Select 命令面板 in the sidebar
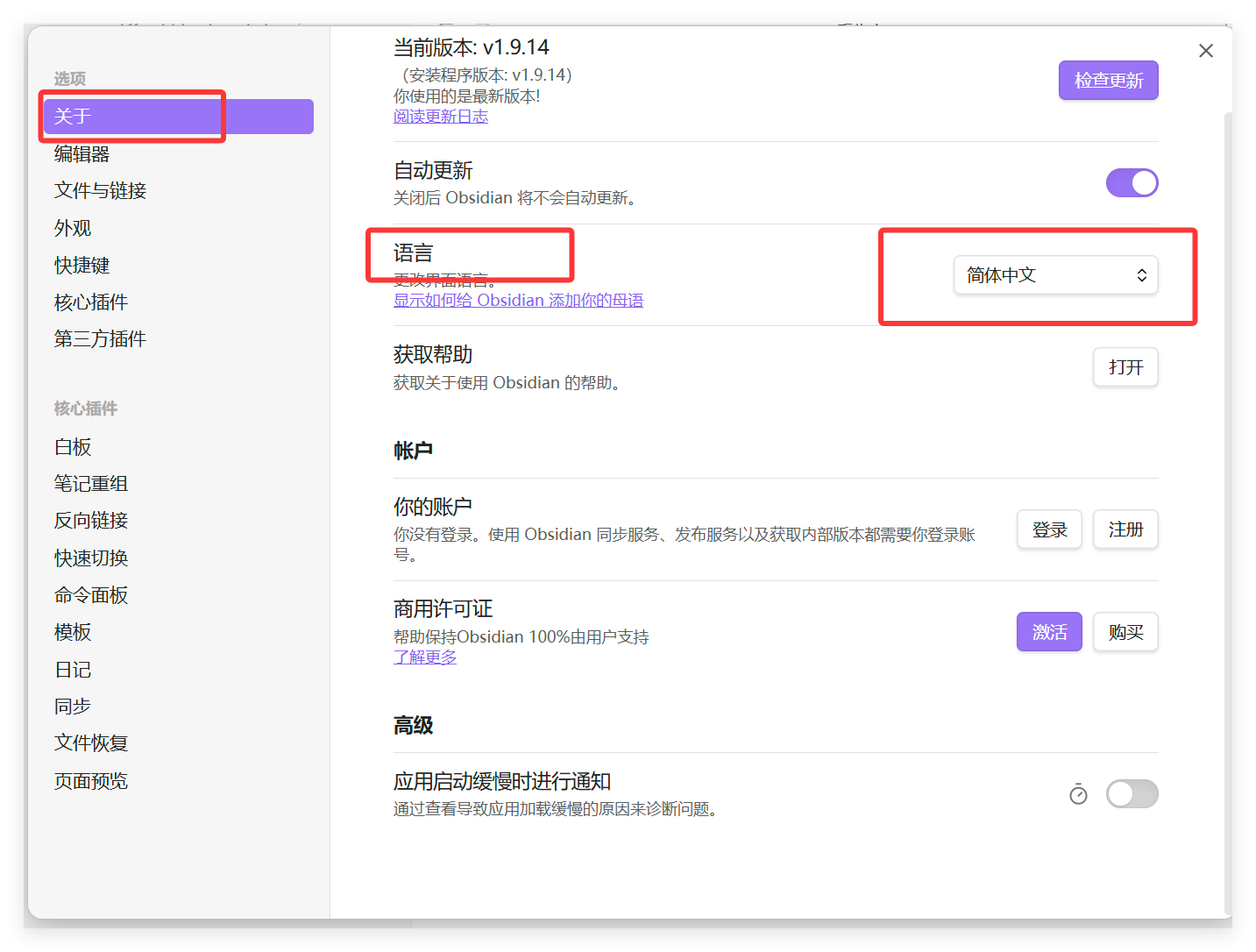 (178, 595)
